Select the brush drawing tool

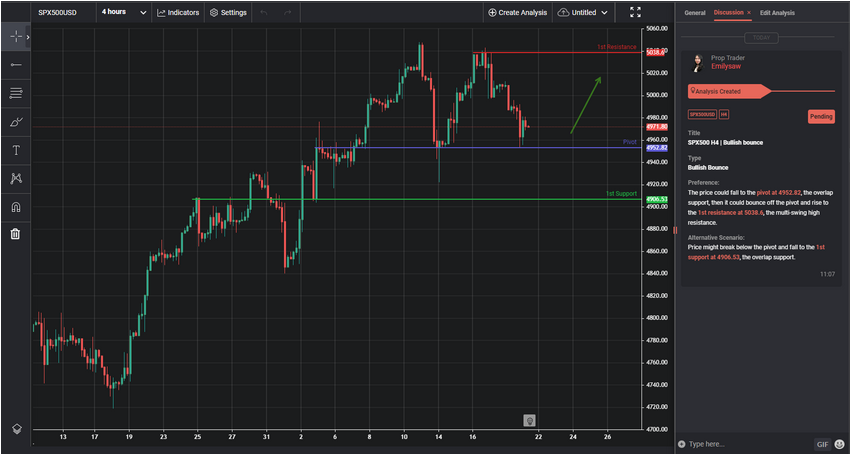pyautogui.click(x=16, y=122)
